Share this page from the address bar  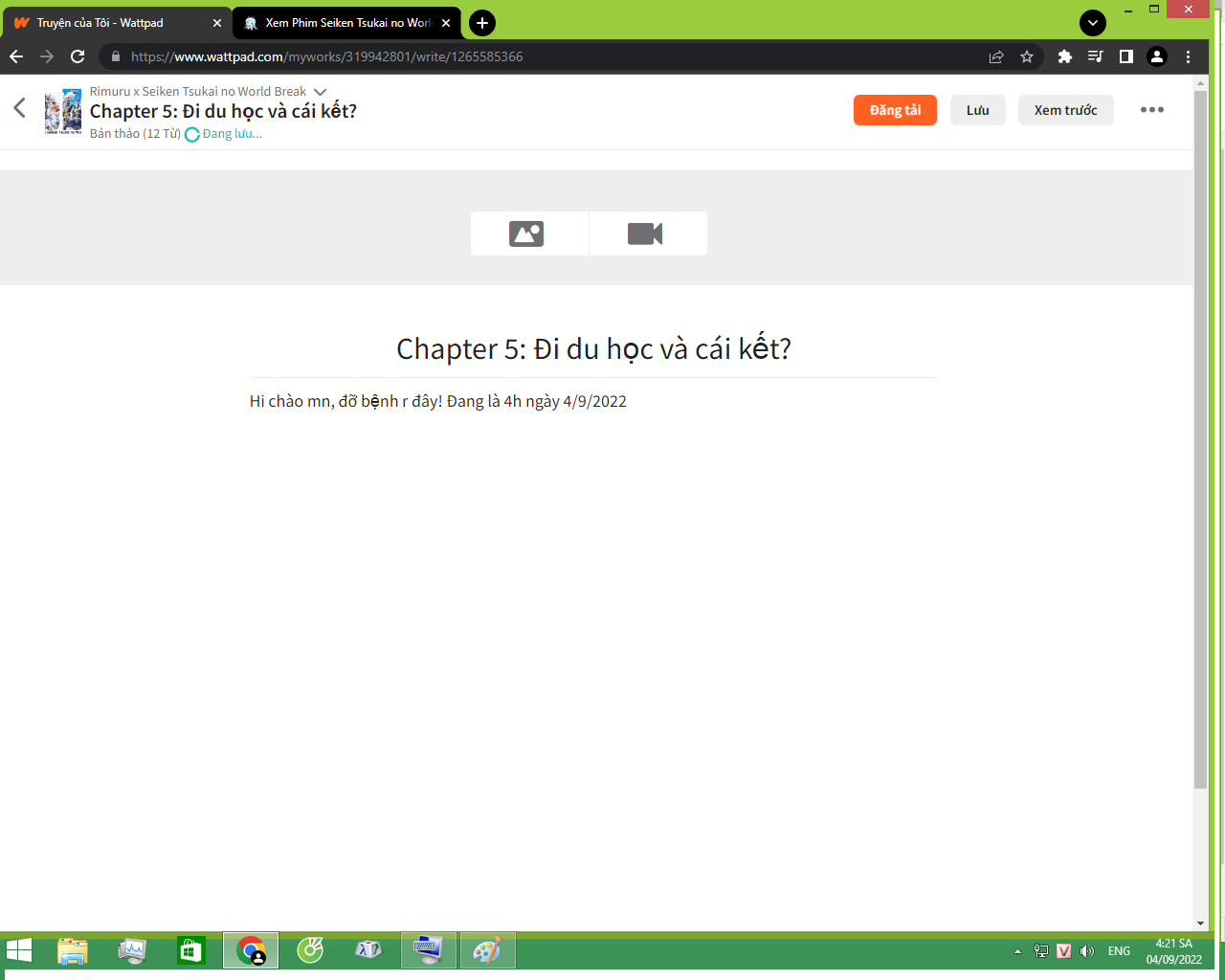996,56
